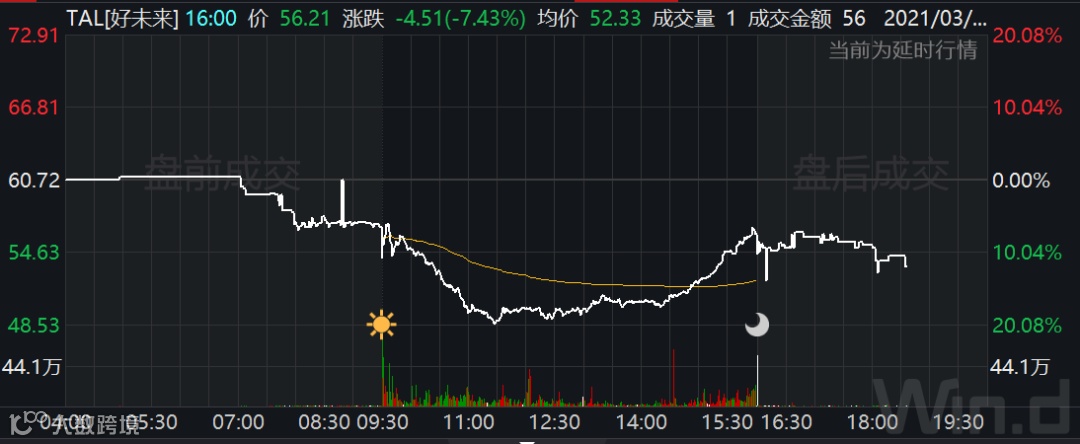Click the 当前为延时行情 delayed quote notice
The width and height of the screenshot is (1080, 444).
(x=902, y=50)
